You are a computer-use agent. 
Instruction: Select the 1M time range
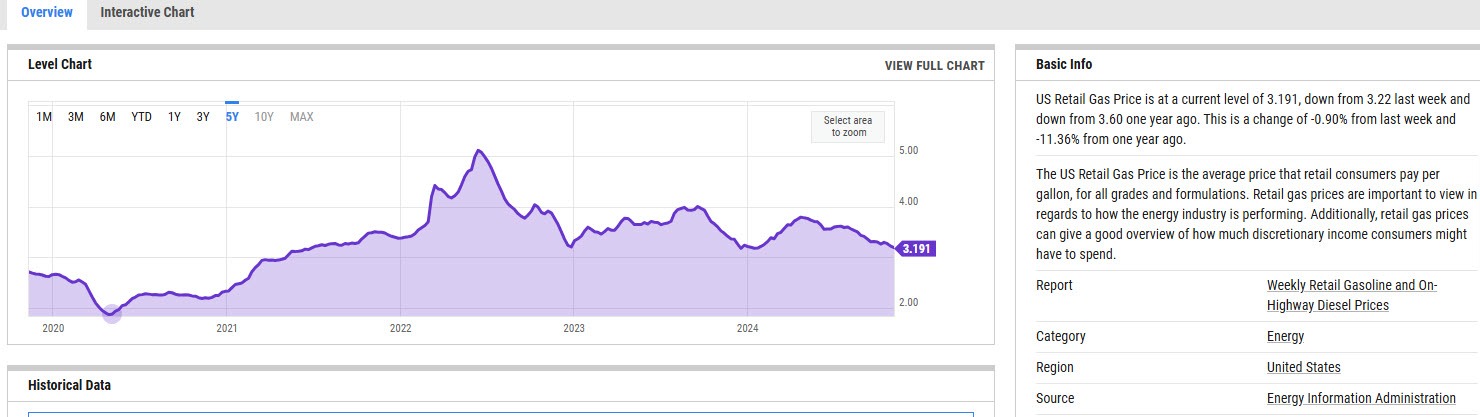pos(44,117)
